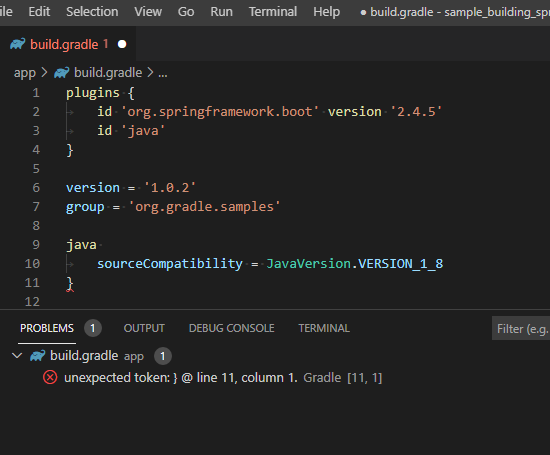Click the Gradle icon in the breadcrumb

click(x=62, y=73)
